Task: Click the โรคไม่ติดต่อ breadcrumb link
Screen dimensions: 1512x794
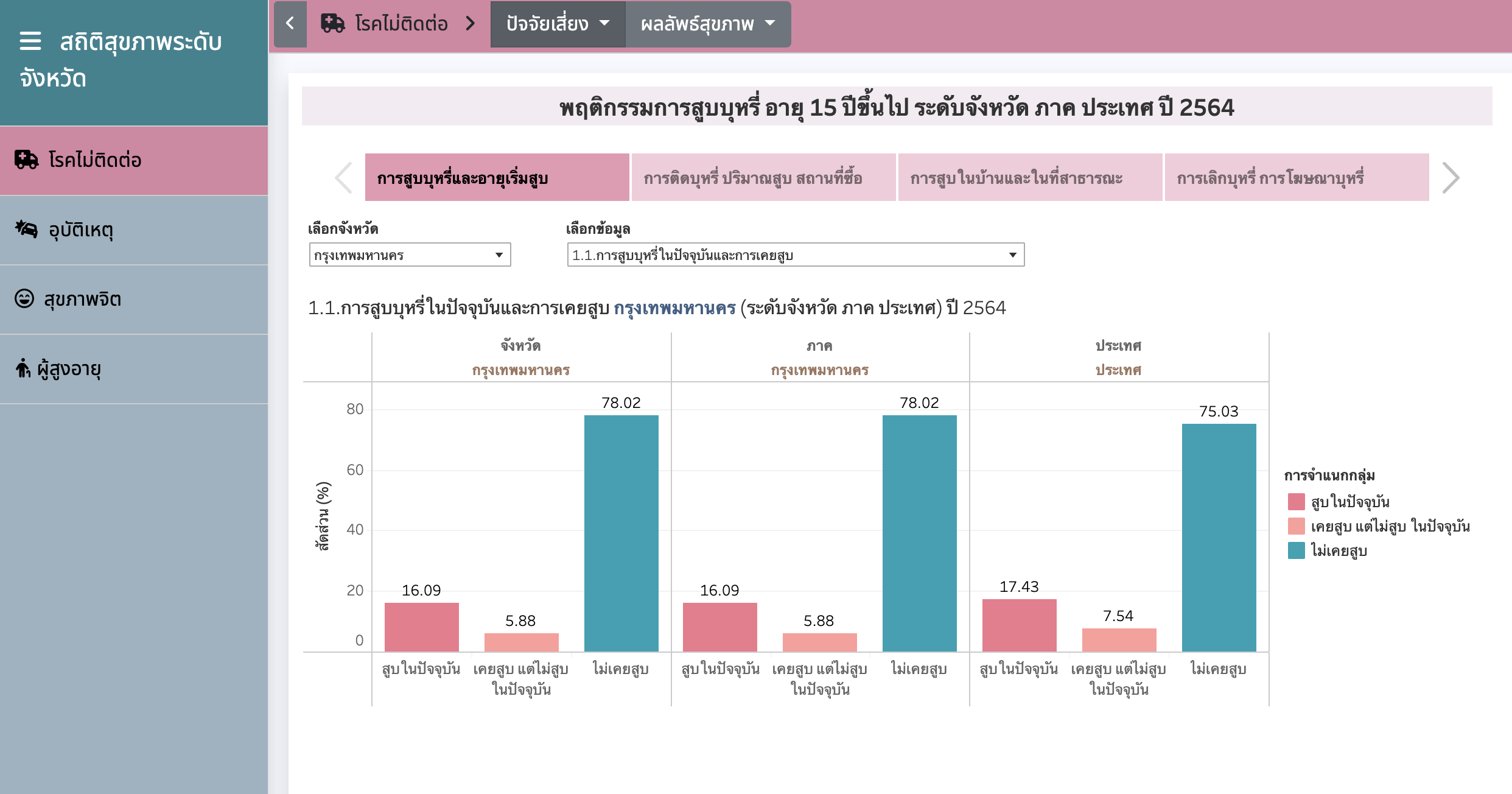Action: click(x=402, y=24)
